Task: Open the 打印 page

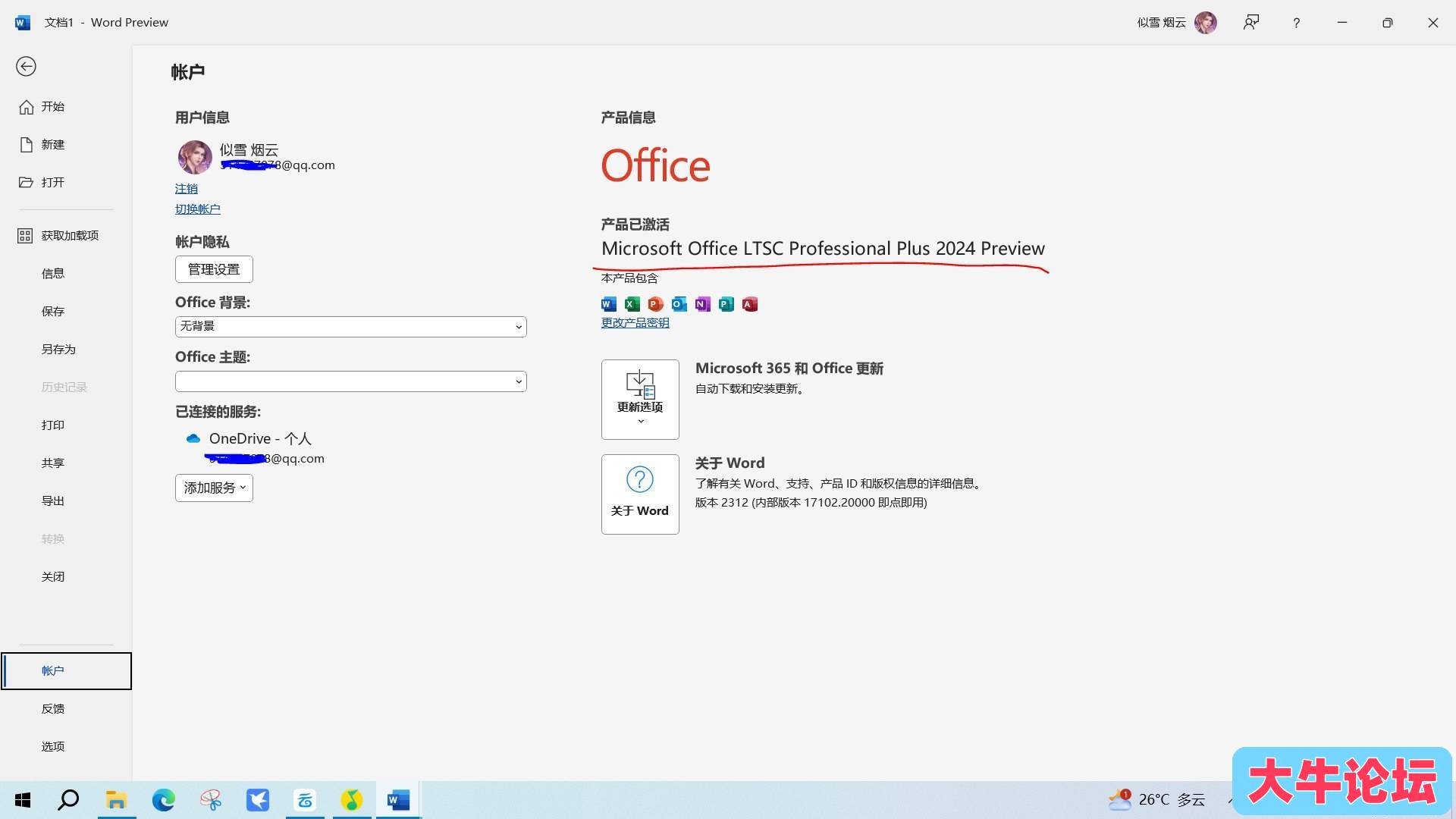Action: click(x=66, y=425)
